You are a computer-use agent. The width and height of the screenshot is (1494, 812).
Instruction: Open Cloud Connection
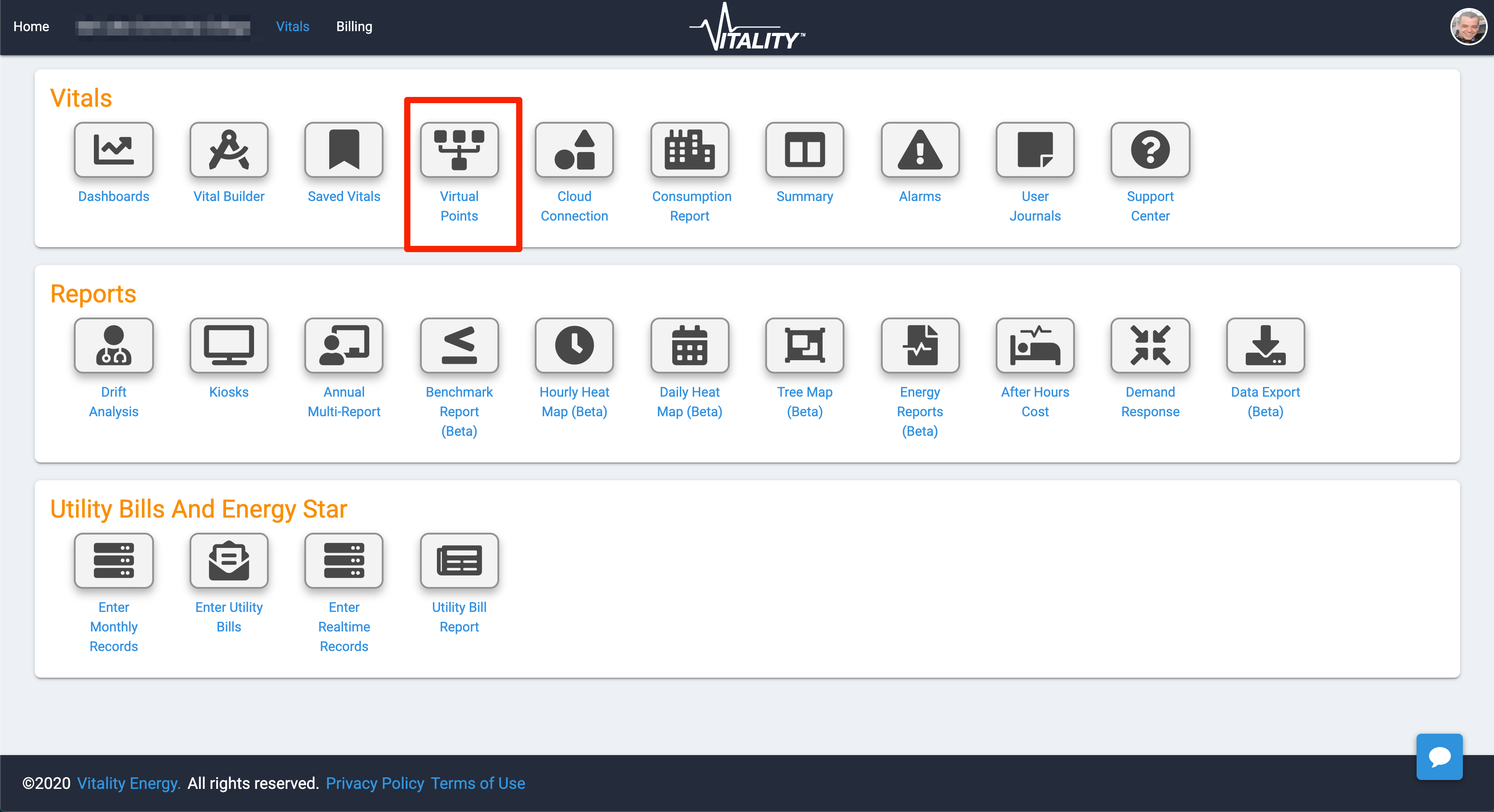click(573, 150)
